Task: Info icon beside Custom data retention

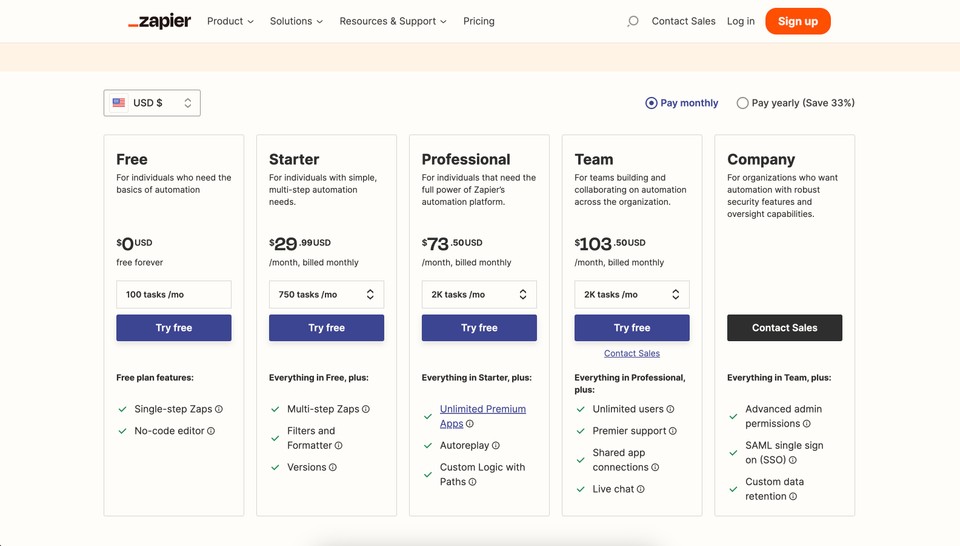Action: pos(793,496)
